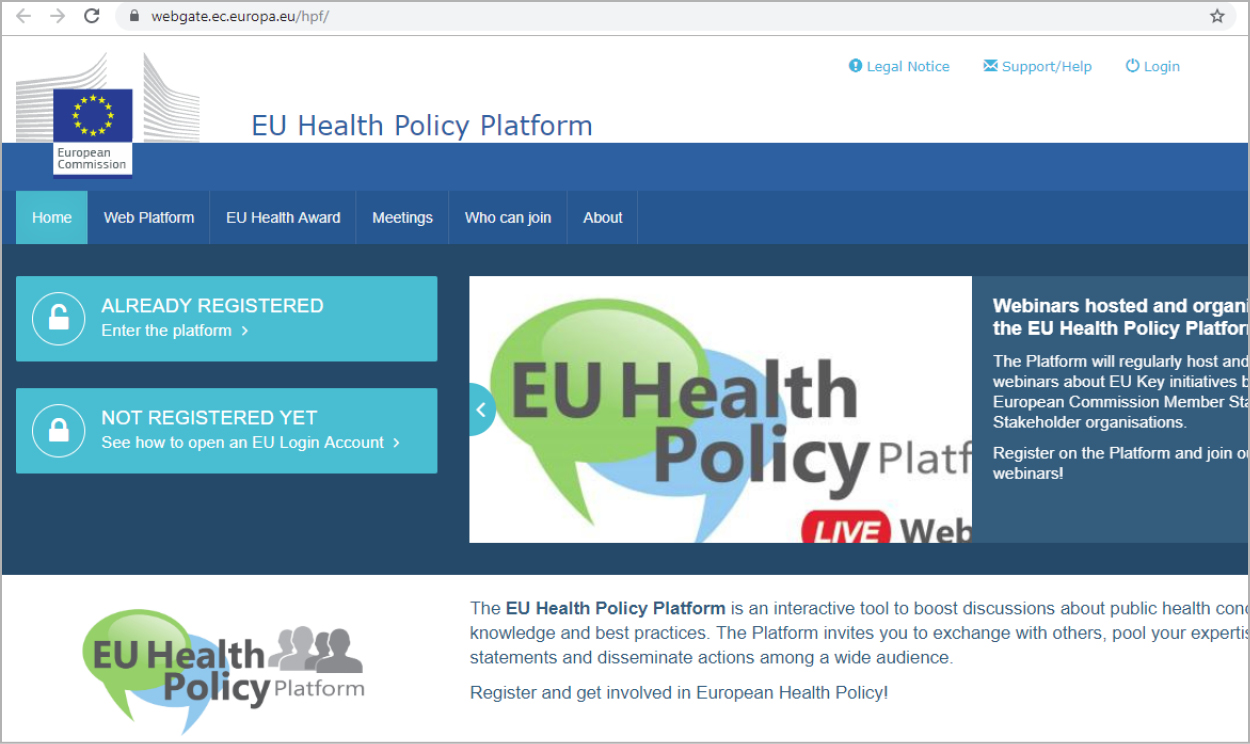Image resolution: width=1250 pixels, height=744 pixels.
Task: Open the Legal Notice link
Action: click(x=899, y=66)
